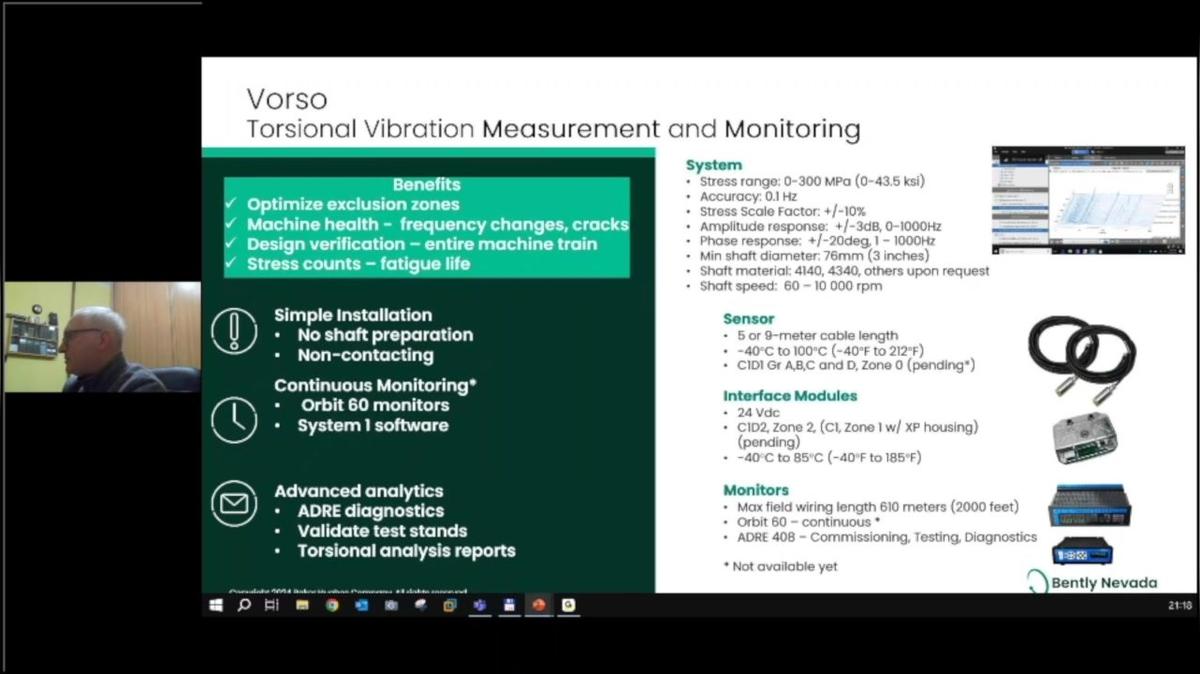Launch Google Chrome from the taskbar
1200x674 pixels.
point(331,605)
